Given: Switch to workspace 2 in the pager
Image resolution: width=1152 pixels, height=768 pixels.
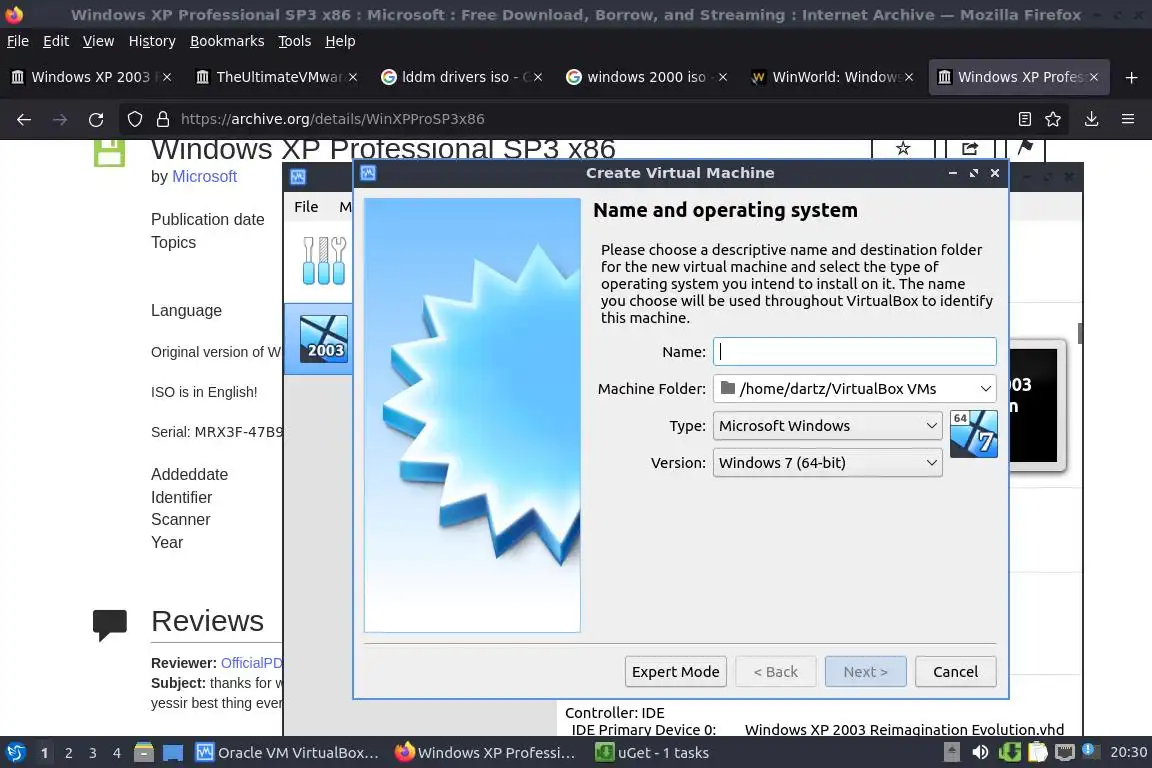Looking at the screenshot, I should pyautogui.click(x=69, y=753).
